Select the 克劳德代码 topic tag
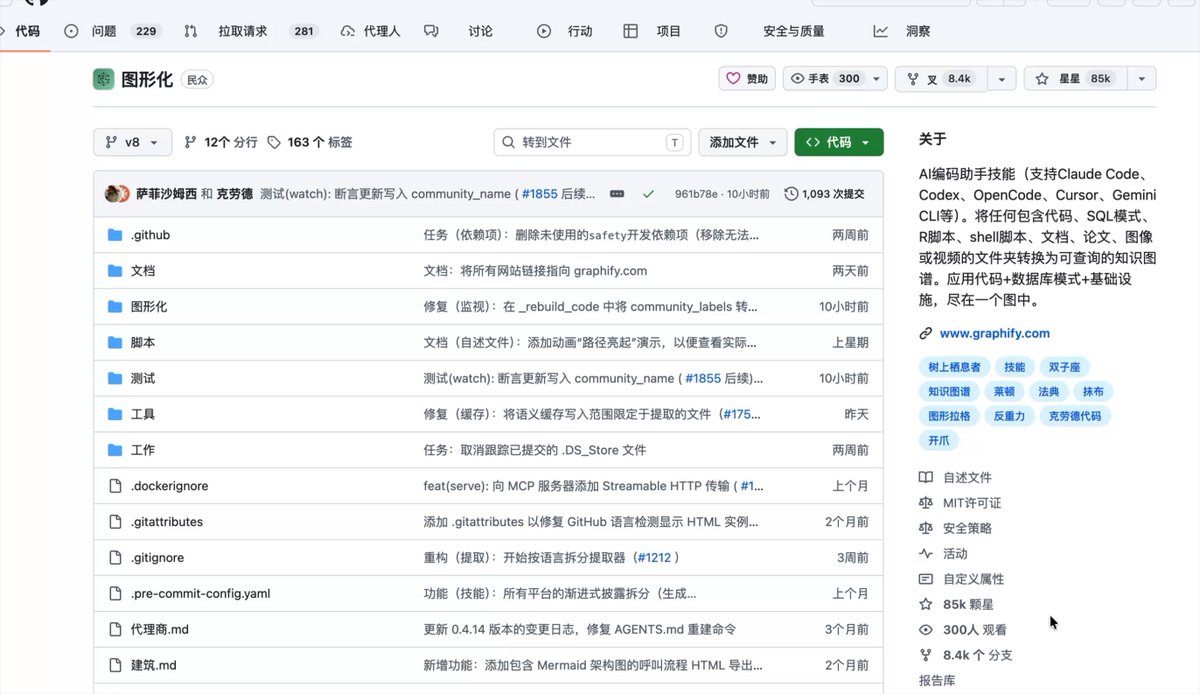 point(1074,416)
